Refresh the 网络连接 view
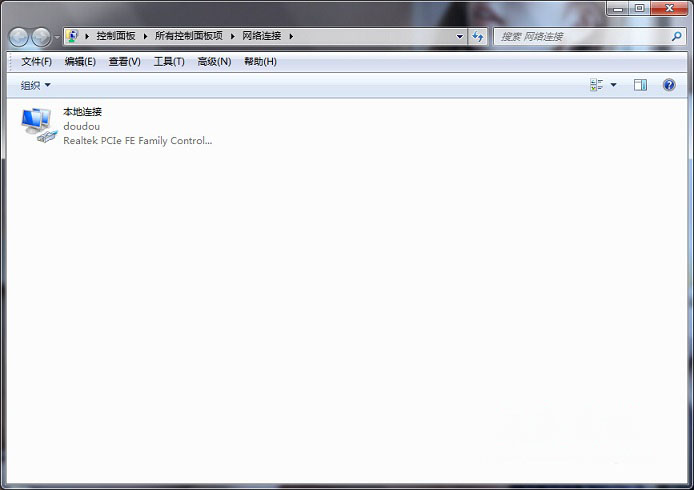 click(478, 36)
